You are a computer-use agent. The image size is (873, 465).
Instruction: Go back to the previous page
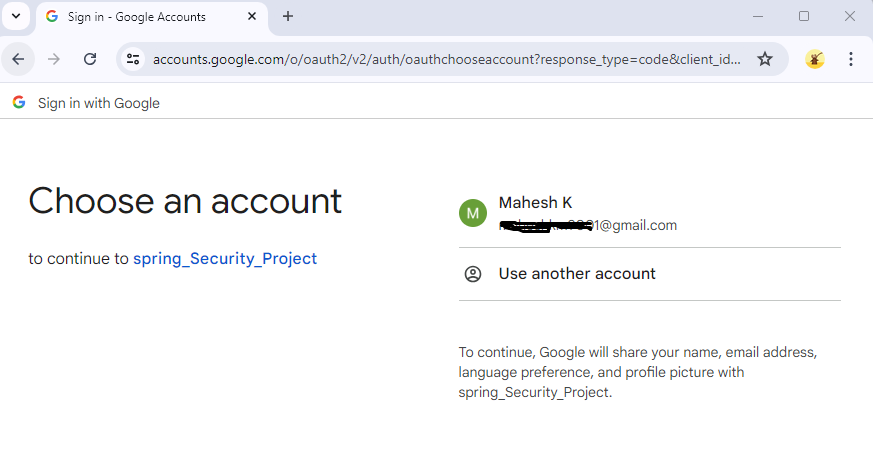click(x=18, y=59)
